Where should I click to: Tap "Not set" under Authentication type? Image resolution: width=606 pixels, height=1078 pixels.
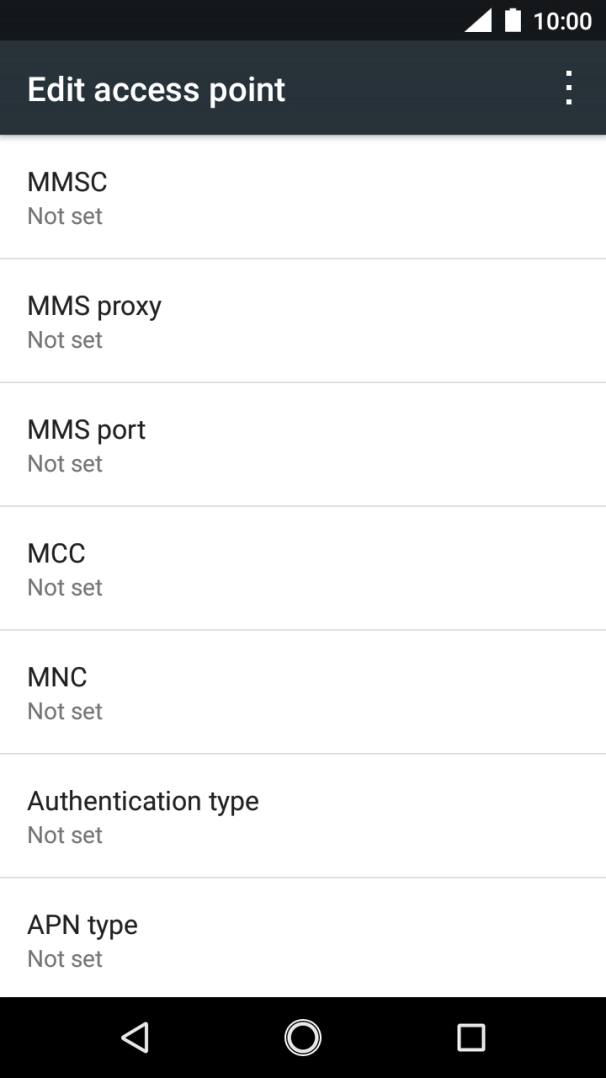pos(65,835)
